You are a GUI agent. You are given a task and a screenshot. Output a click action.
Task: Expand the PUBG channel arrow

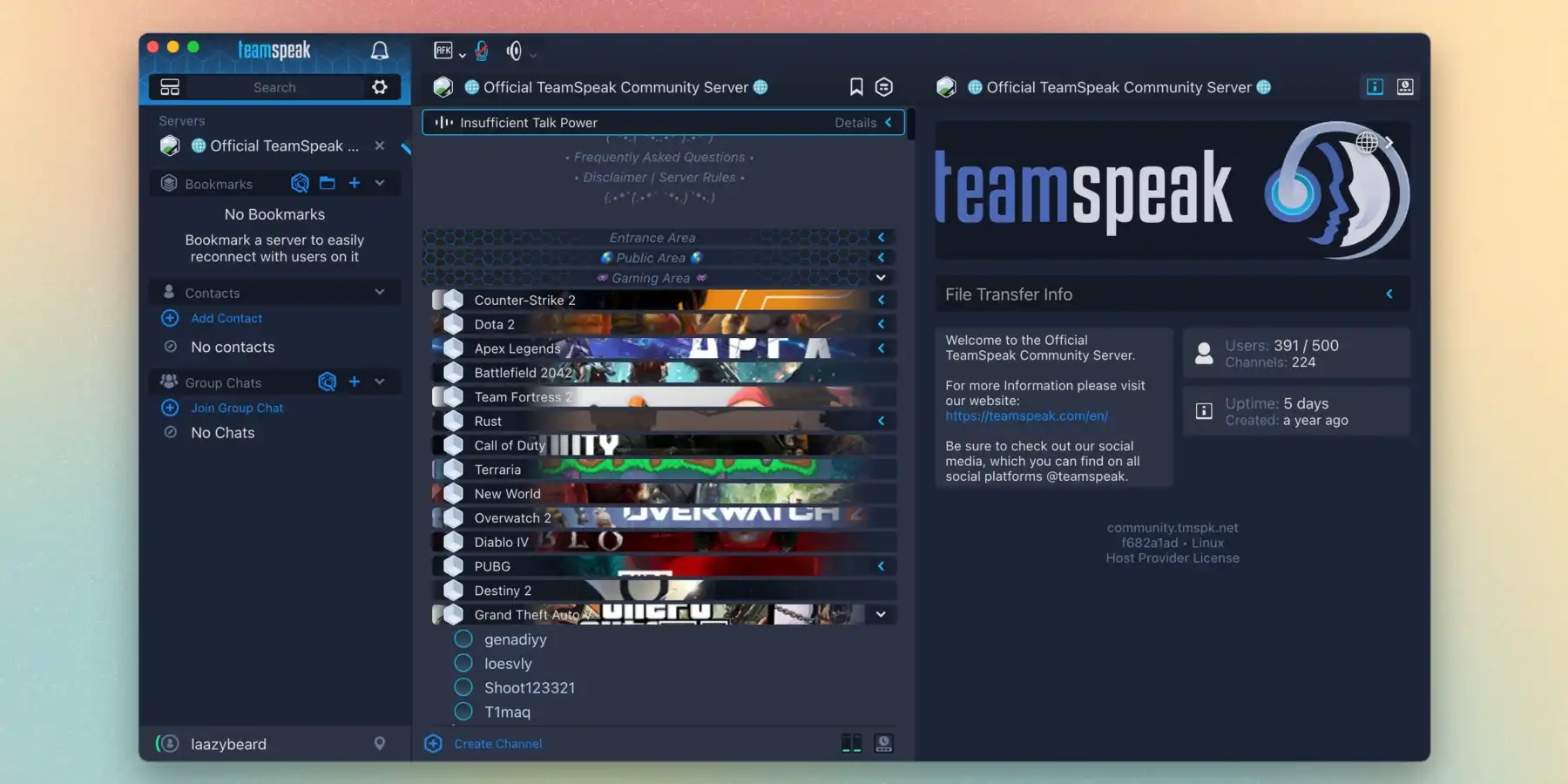tap(881, 566)
